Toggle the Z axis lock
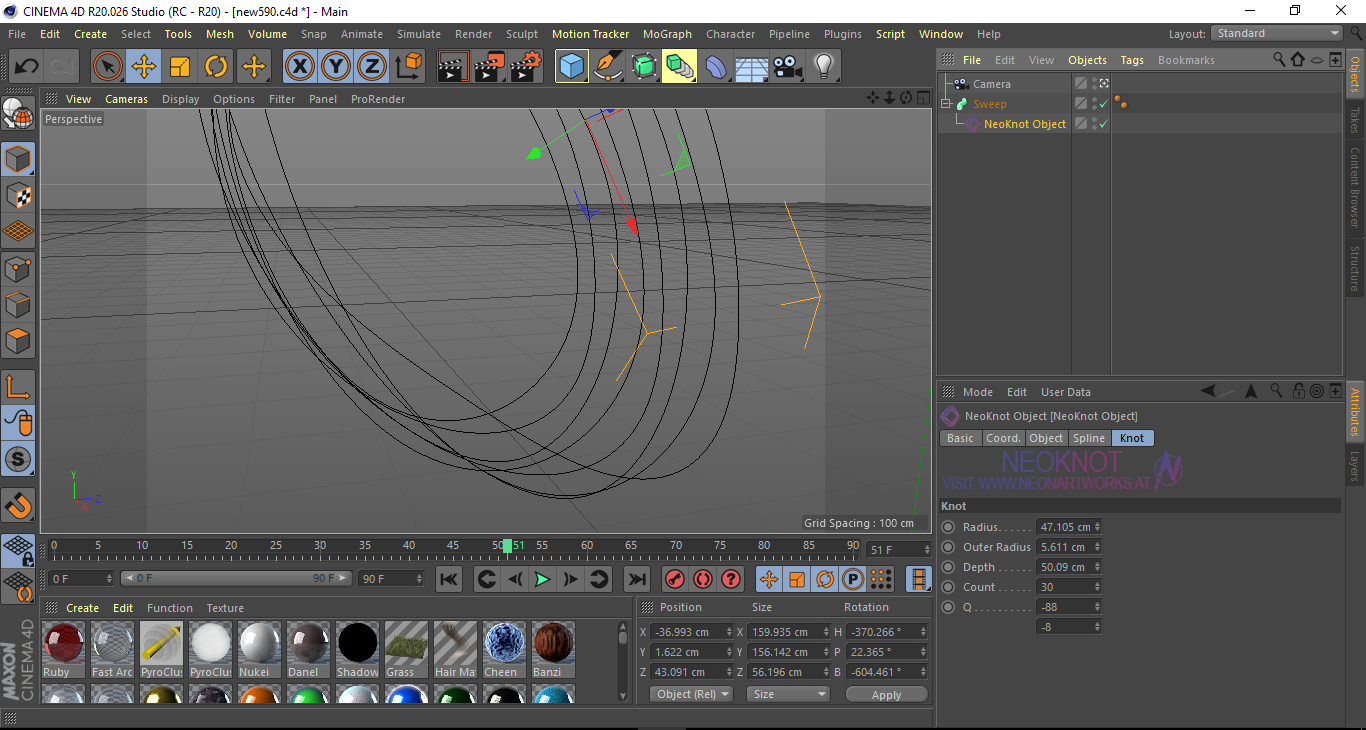Screen dimensions: 1366x730 point(371,67)
